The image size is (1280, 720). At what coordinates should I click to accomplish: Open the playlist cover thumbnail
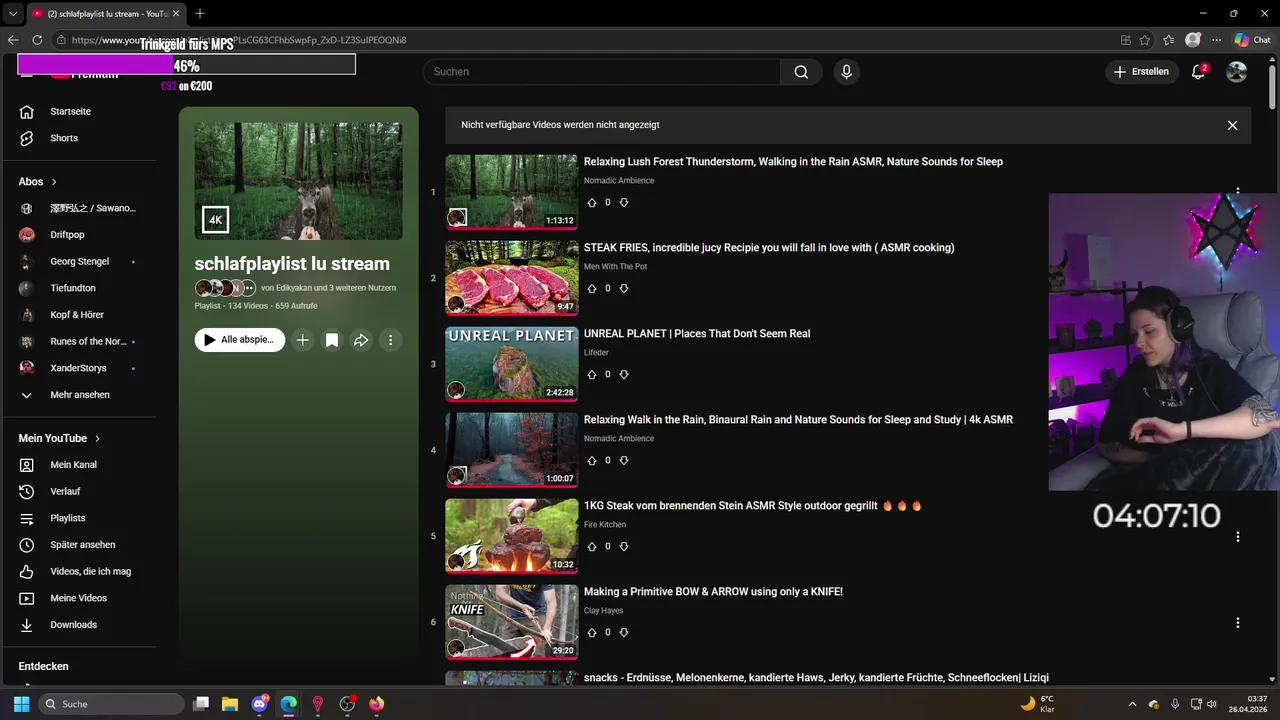pos(299,182)
